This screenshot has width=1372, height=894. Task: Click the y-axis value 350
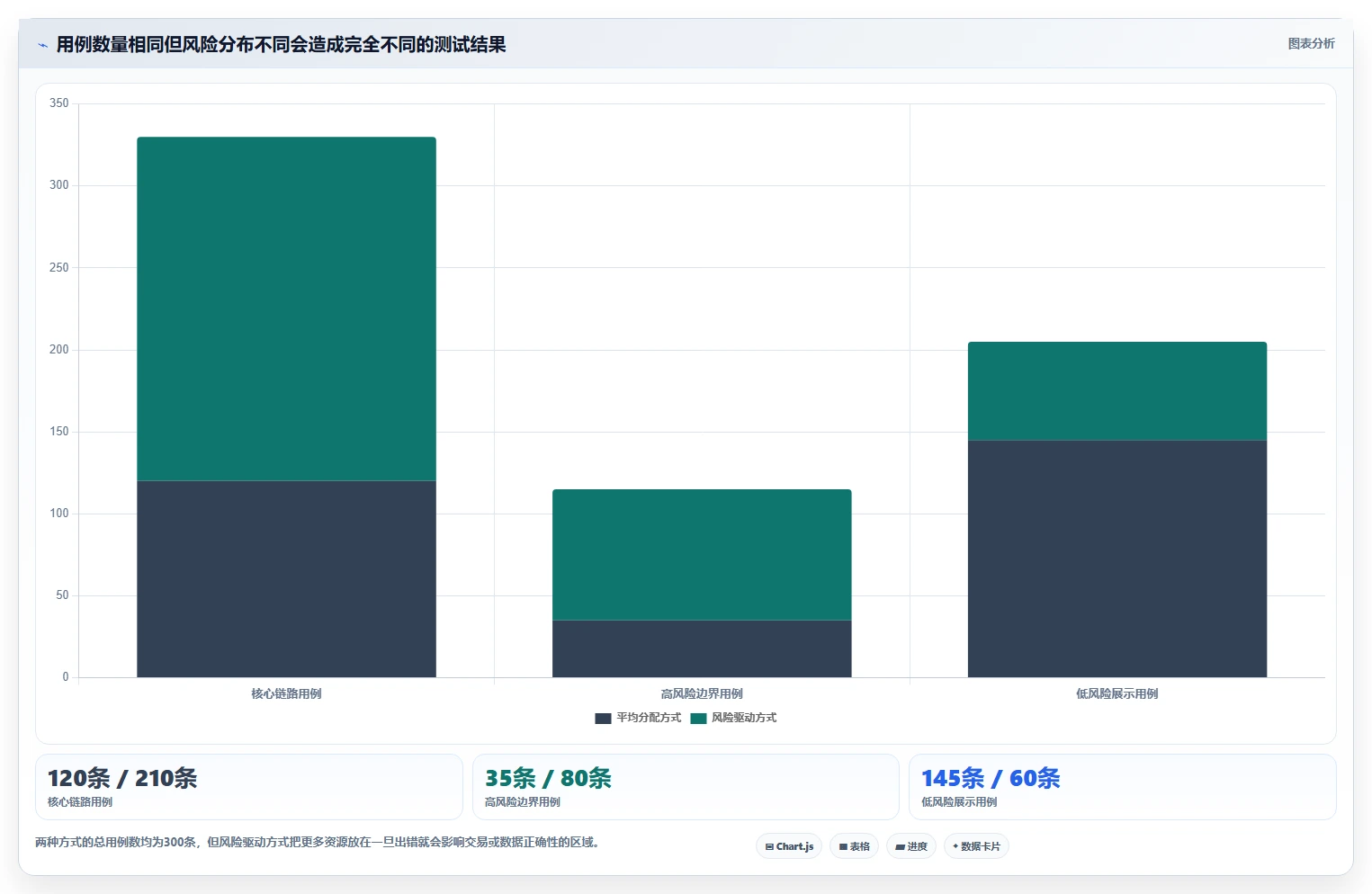(59, 103)
